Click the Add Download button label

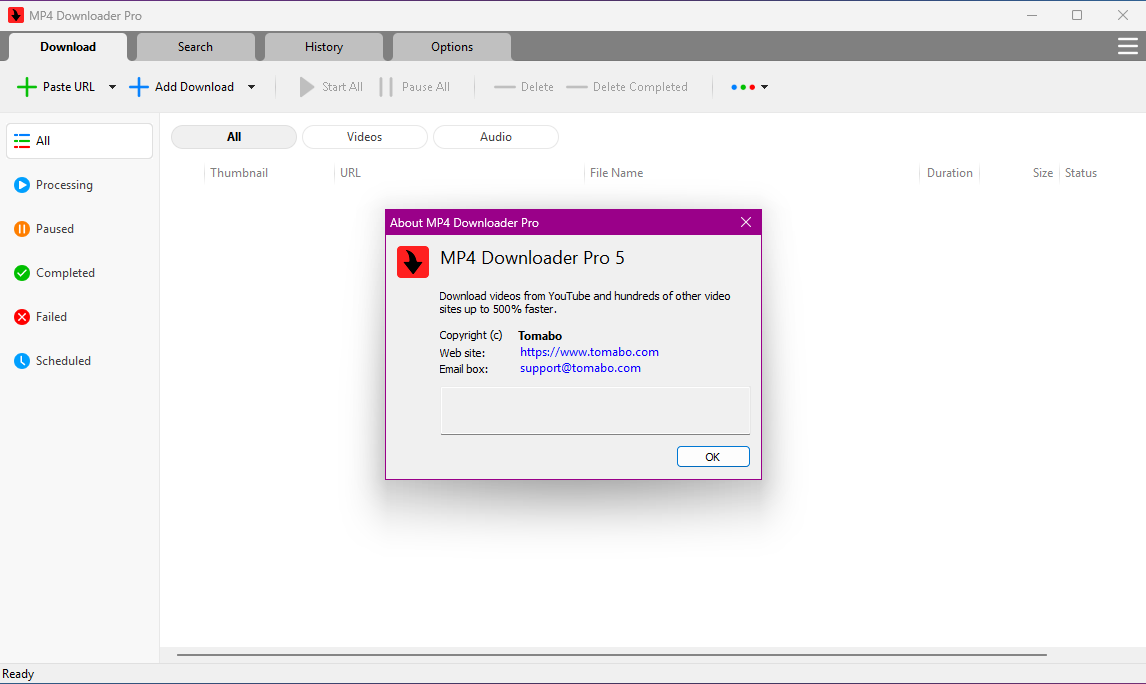pyautogui.click(x=194, y=86)
